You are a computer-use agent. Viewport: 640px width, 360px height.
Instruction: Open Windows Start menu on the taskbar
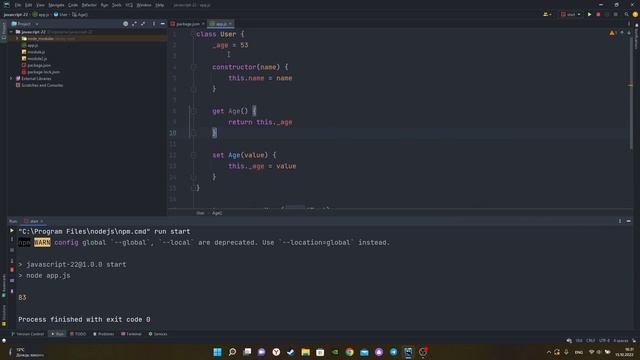click(218, 352)
